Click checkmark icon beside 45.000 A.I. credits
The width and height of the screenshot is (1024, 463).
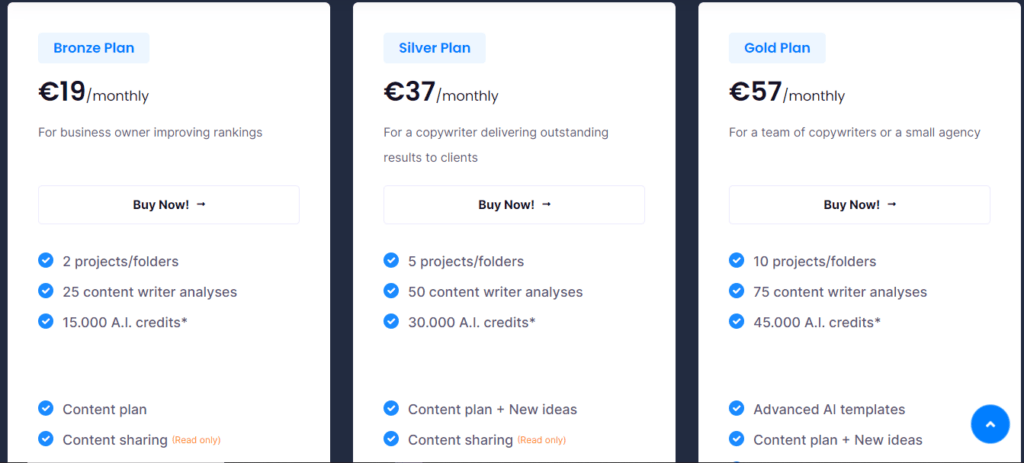pyautogui.click(x=737, y=321)
